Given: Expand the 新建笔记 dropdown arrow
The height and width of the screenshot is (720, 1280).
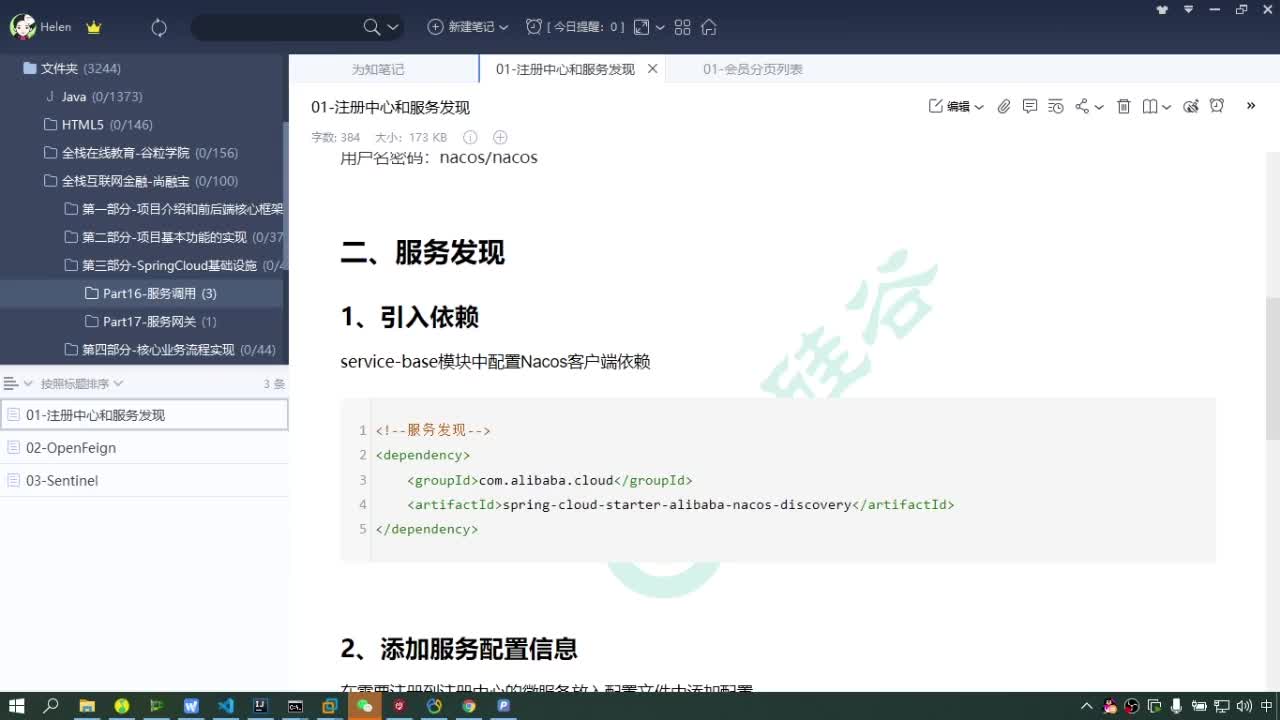Looking at the screenshot, I should click(503, 28).
